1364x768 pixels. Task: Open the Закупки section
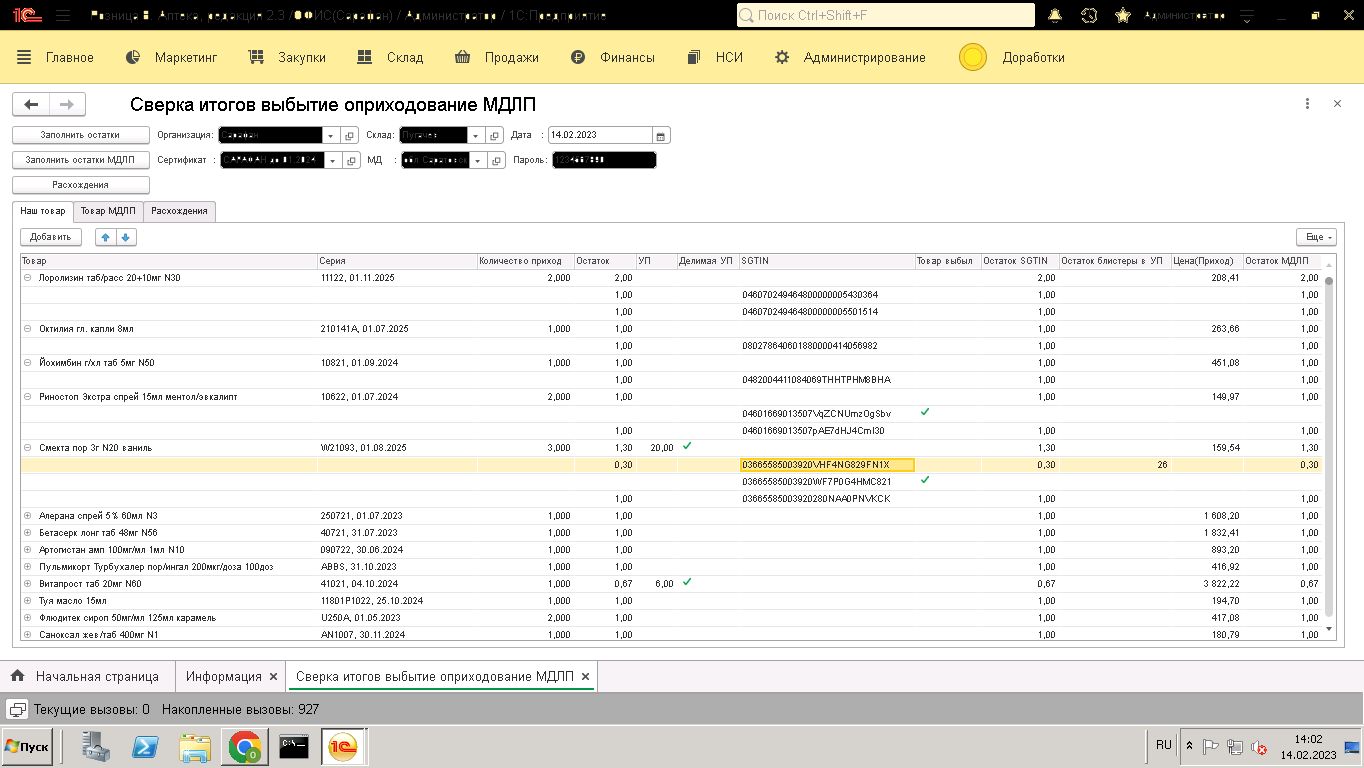coord(287,58)
